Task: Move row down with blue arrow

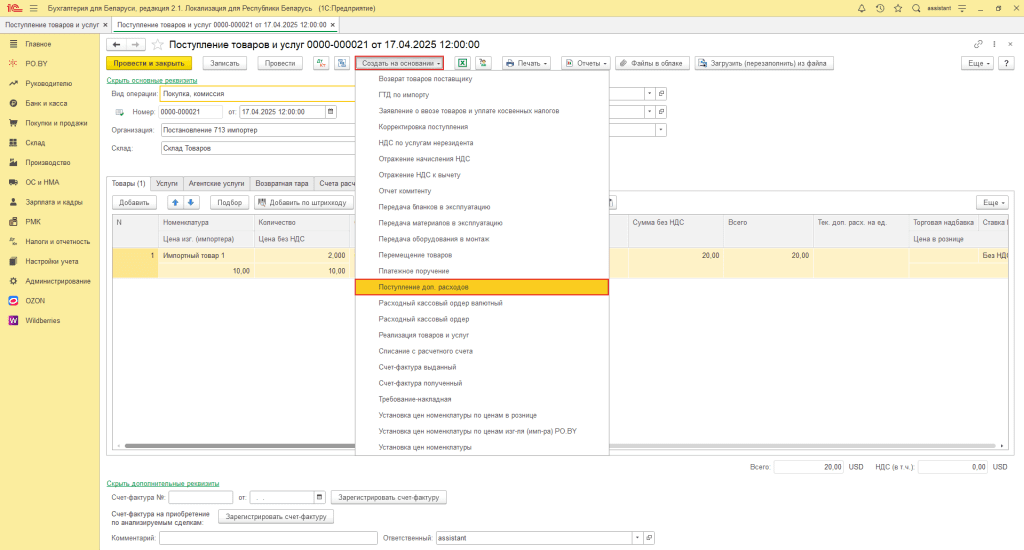Action: [x=191, y=202]
